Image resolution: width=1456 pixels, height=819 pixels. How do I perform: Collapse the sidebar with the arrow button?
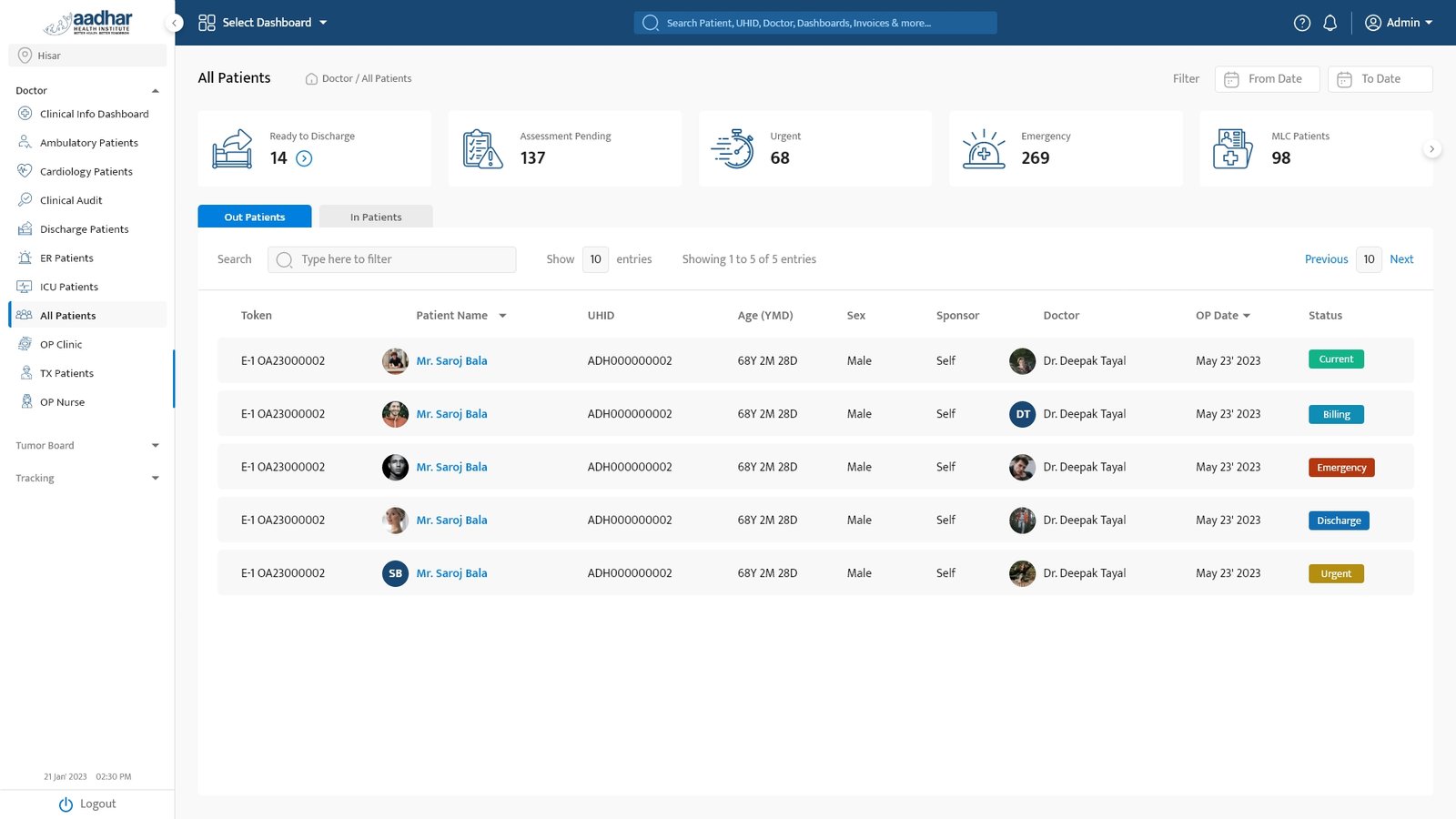point(174,23)
